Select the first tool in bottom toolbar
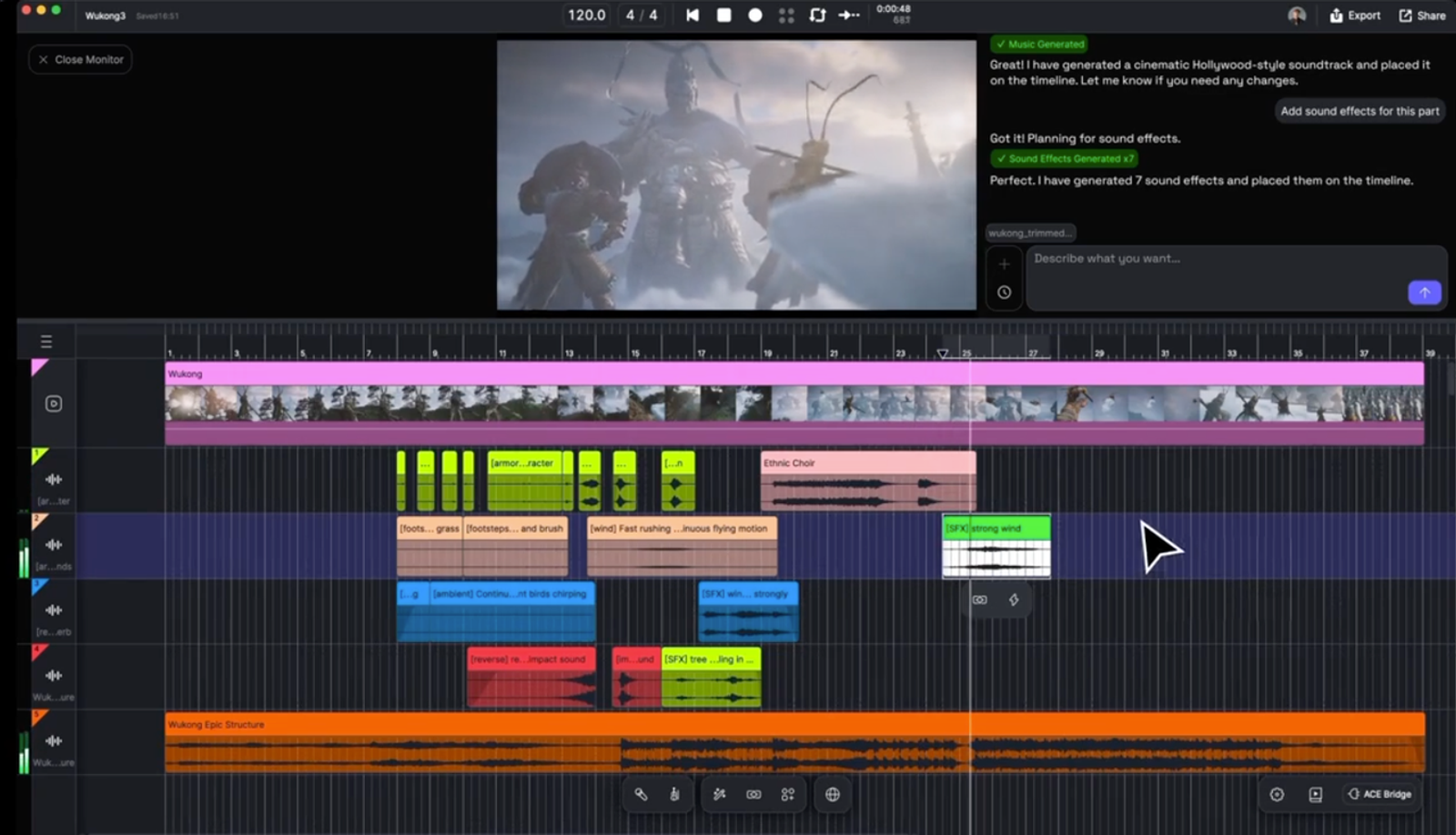Viewport: 1456px width, 835px height. [x=641, y=794]
